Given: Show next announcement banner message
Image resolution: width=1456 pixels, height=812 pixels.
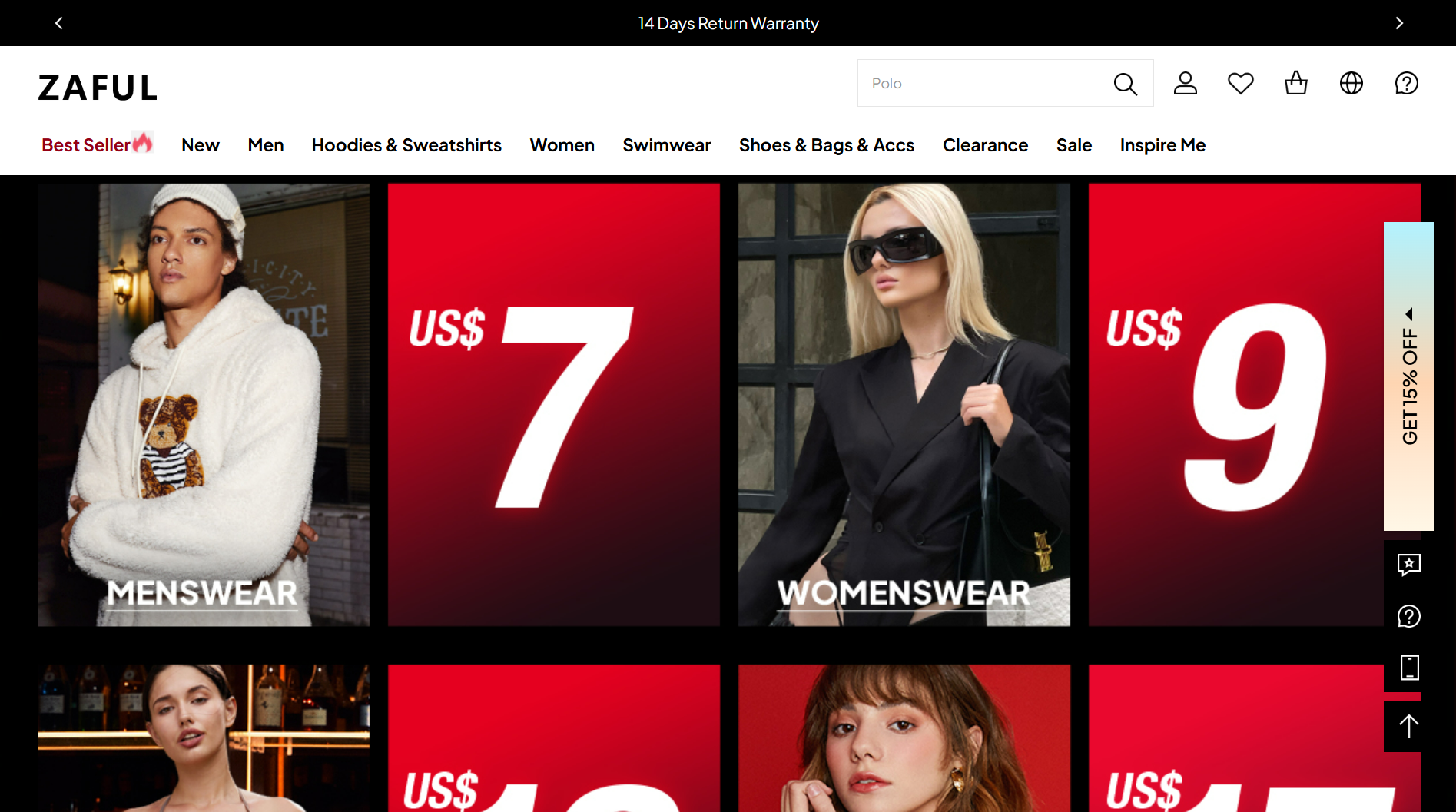Looking at the screenshot, I should (1398, 23).
